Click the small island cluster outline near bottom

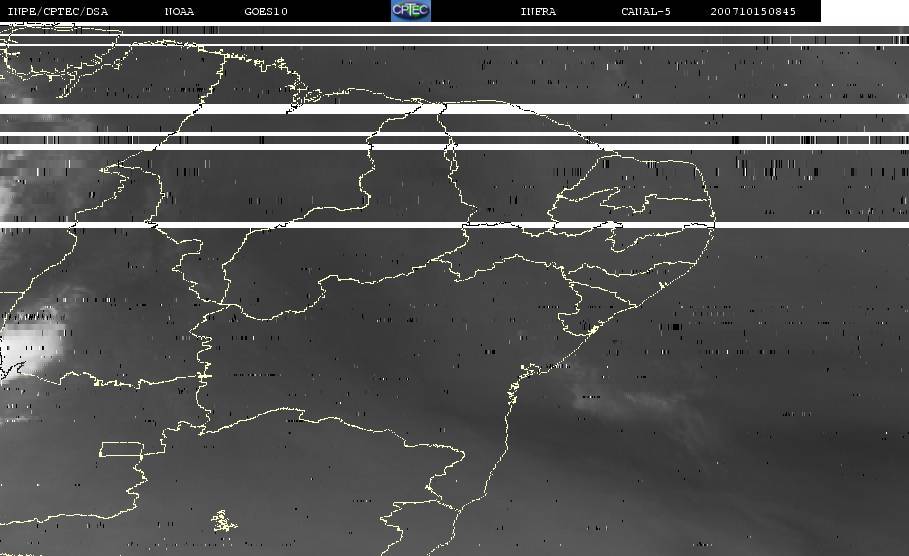(x=223, y=521)
